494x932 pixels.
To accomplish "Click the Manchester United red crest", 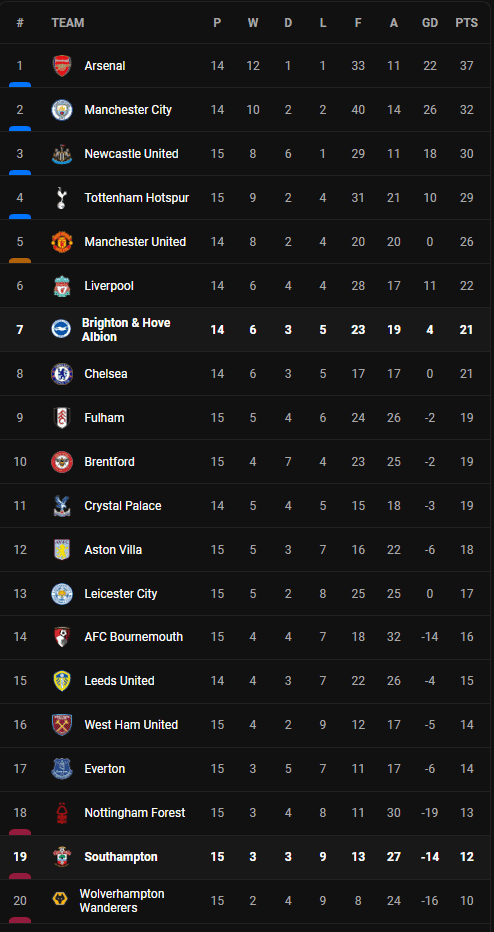I will [62, 242].
